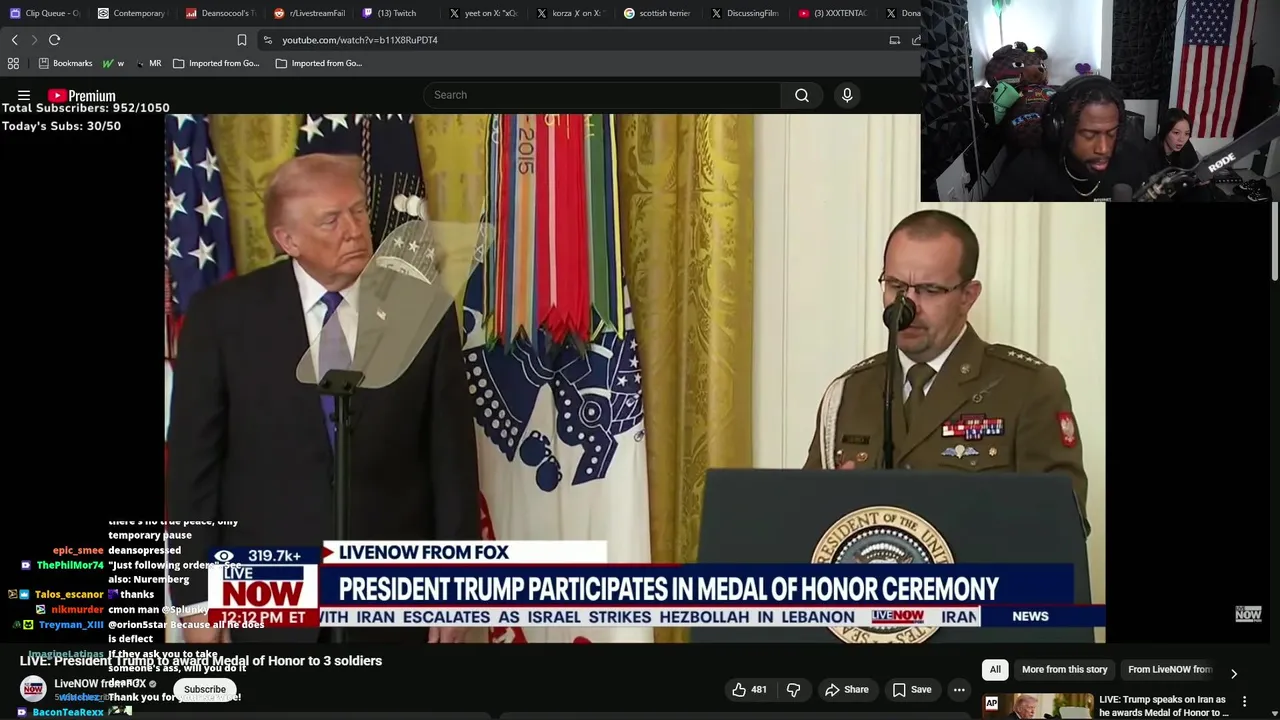The image size is (1280, 720).
Task: Open first 'Imported from Go...' bookmarks folder
Action: pyautogui.click(x=216, y=63)
